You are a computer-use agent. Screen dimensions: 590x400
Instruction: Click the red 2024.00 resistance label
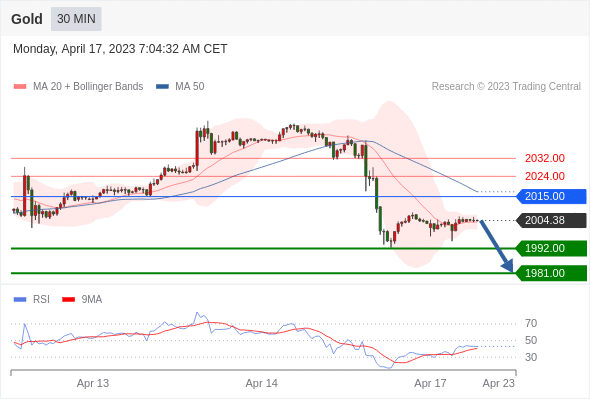coord(545,176)
